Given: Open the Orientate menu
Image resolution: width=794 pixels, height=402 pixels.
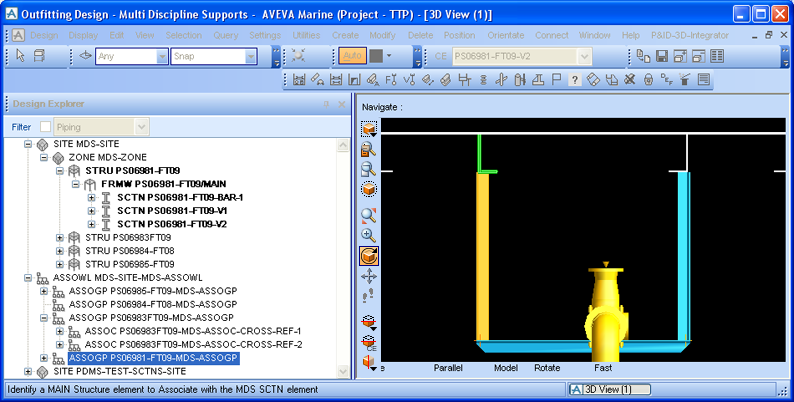Looking at the screenshot, I should [x=505, y=35].
